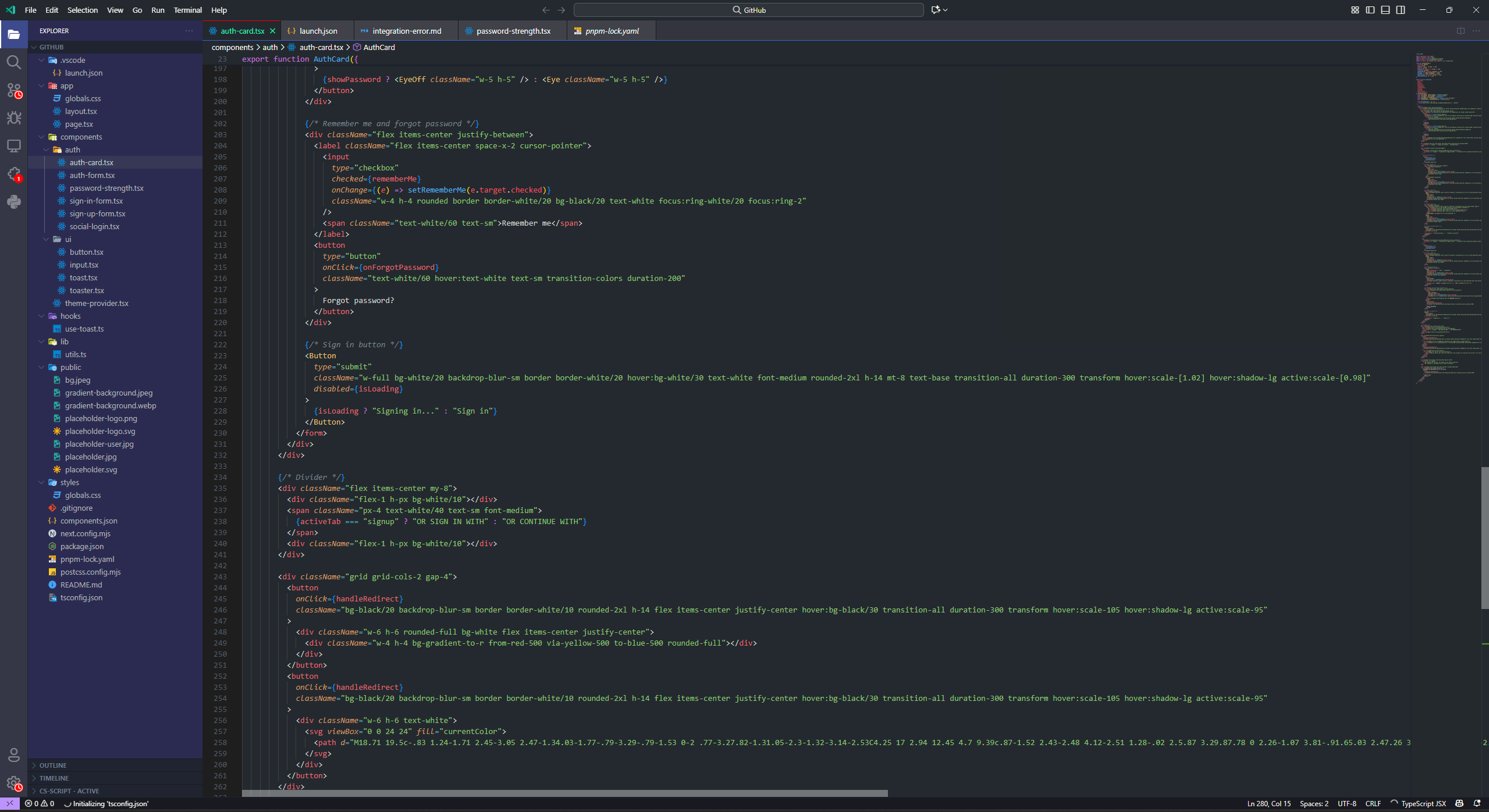
Task: Collapse the auth folder in the explorer
Action: click(x=72, y=149)
